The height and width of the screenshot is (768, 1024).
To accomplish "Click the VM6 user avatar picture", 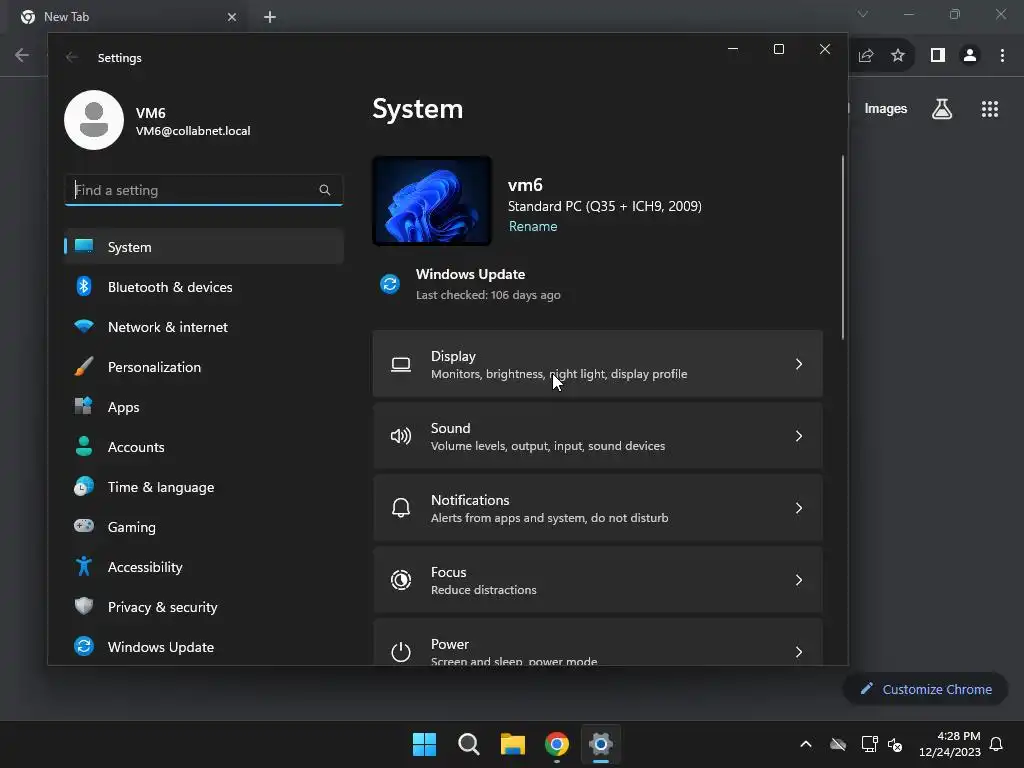I will click(94, 120).
